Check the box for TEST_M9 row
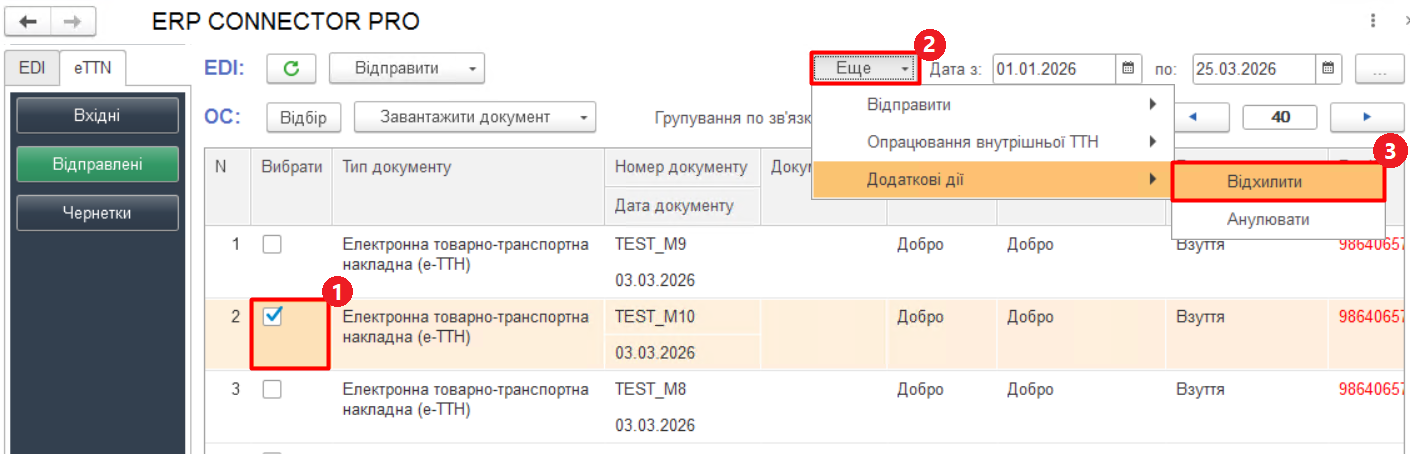 272,244
